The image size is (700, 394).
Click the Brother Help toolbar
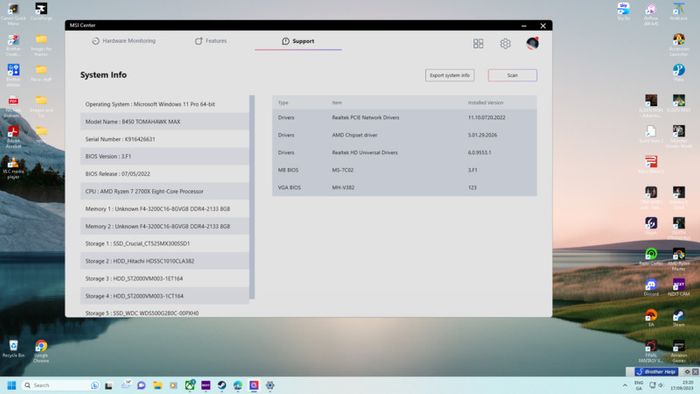point(656,372)
